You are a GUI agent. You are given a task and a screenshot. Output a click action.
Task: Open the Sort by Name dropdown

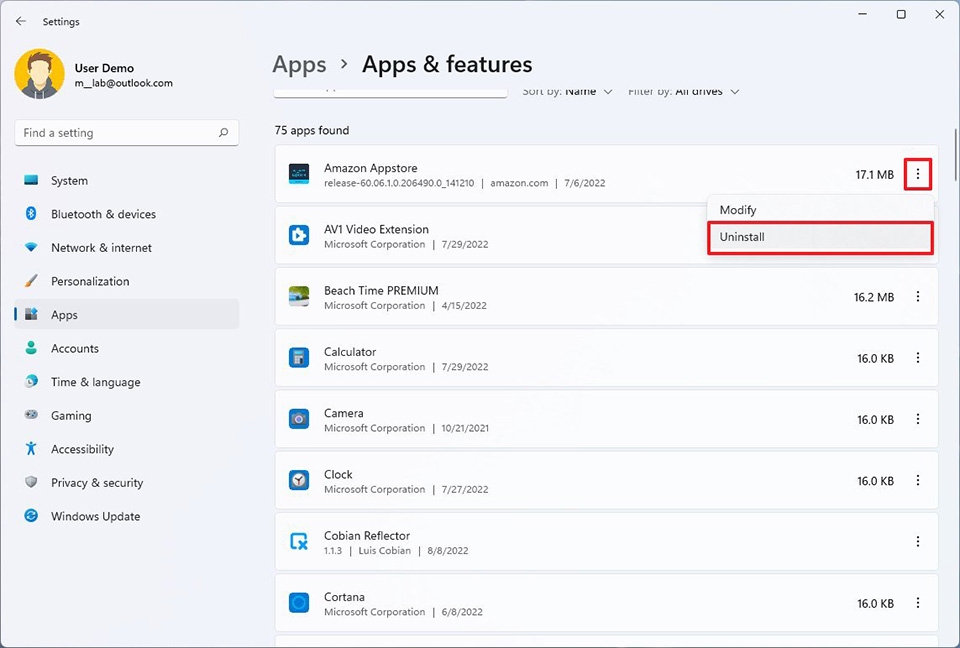(567, 90)
